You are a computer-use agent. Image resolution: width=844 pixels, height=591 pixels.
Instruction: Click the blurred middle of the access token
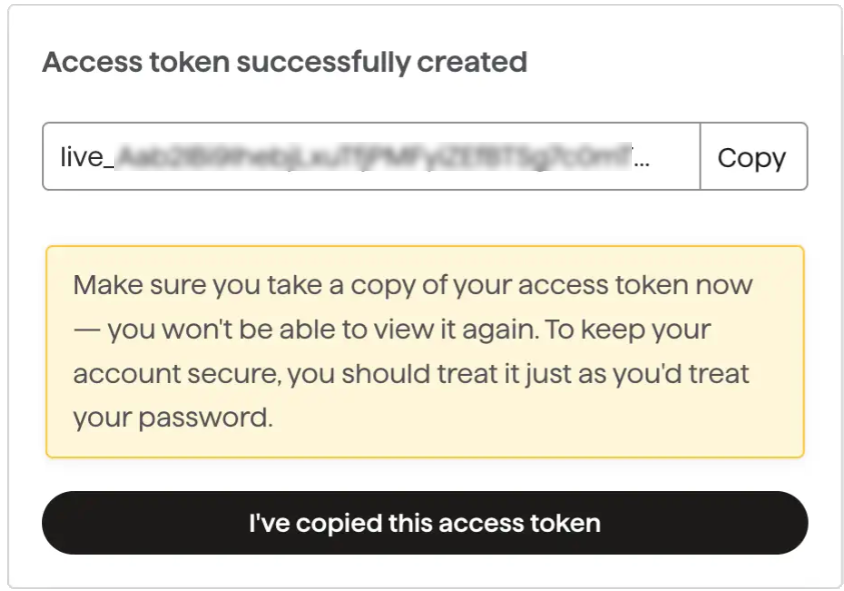[370, 157]
